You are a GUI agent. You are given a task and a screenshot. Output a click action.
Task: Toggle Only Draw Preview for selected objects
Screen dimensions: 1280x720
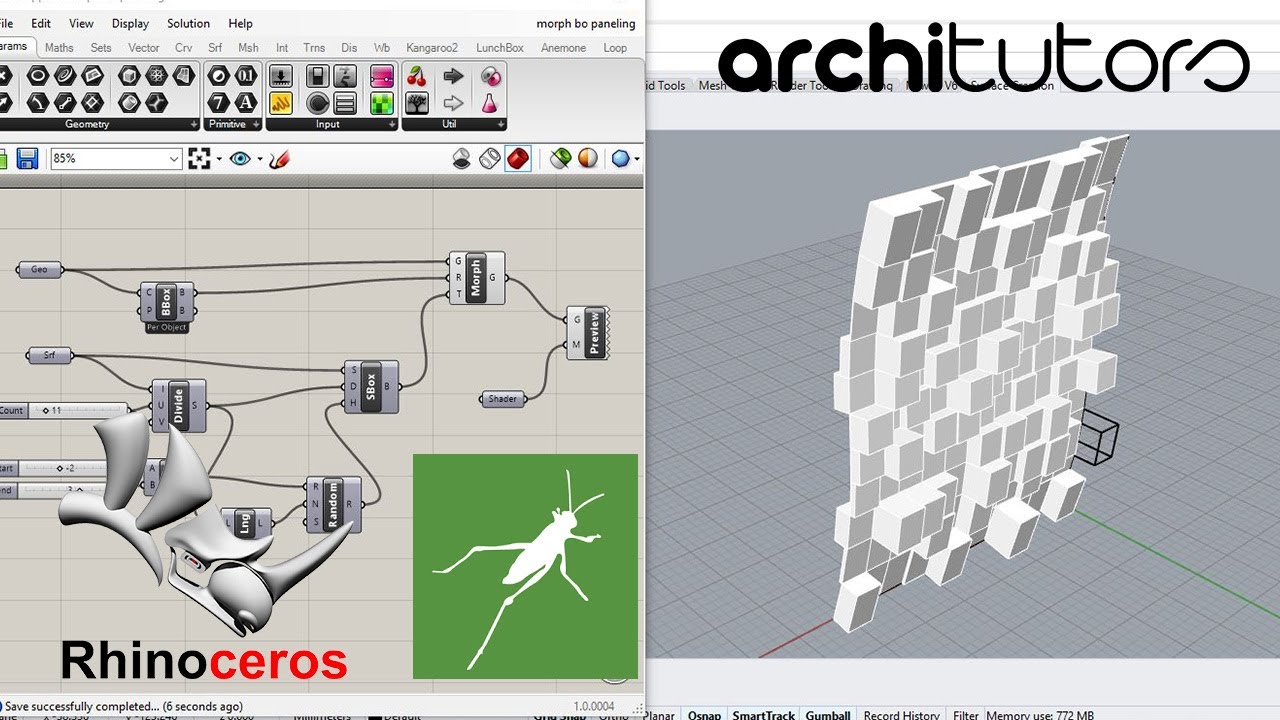560,158
